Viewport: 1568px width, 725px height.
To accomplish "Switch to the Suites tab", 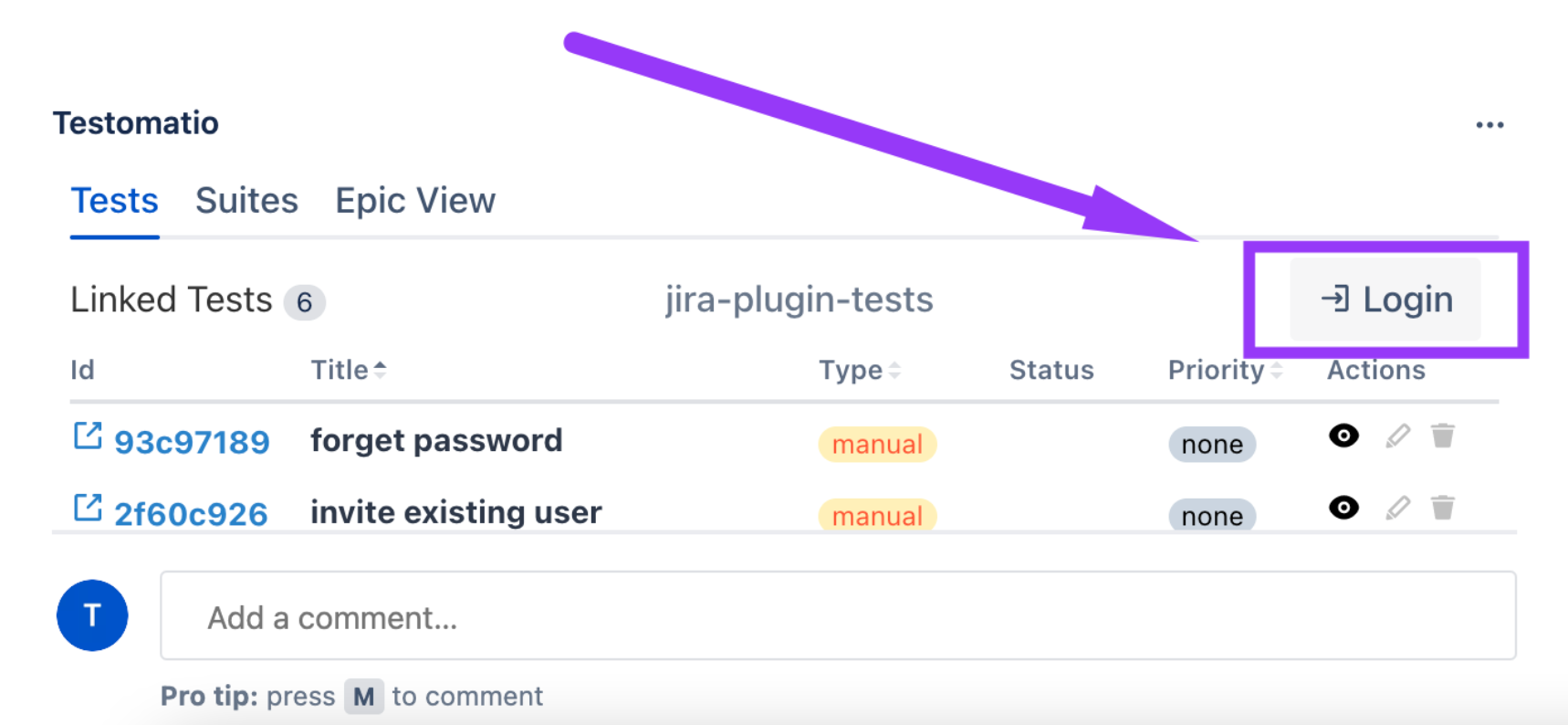I will pyautogui.click(x=246, y=201).
